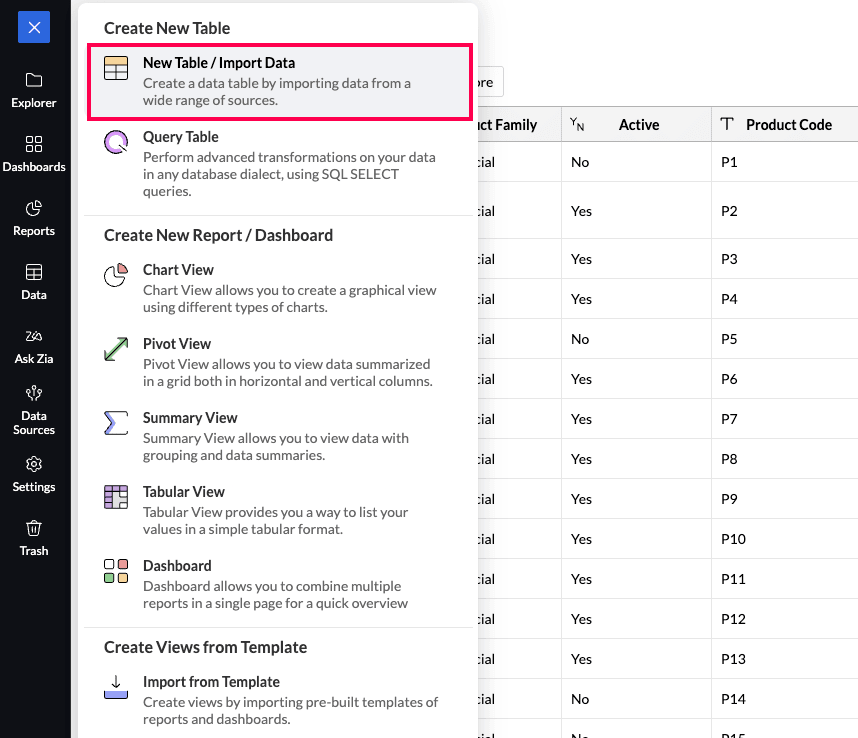
Task: Create a new Dashboard
Action: pyautogui.click(x=280, y=584)
